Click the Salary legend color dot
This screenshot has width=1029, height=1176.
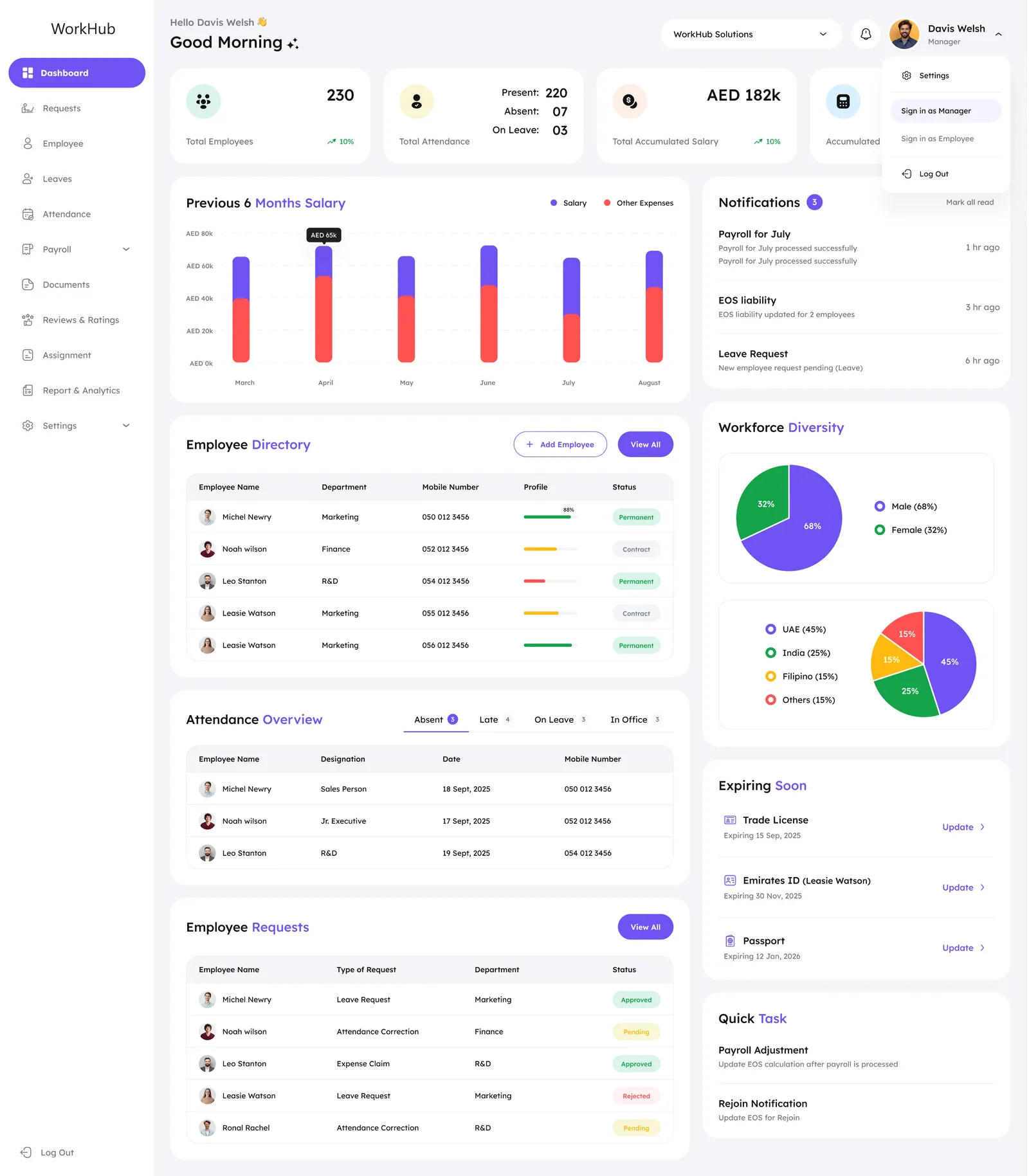point(554,203)
